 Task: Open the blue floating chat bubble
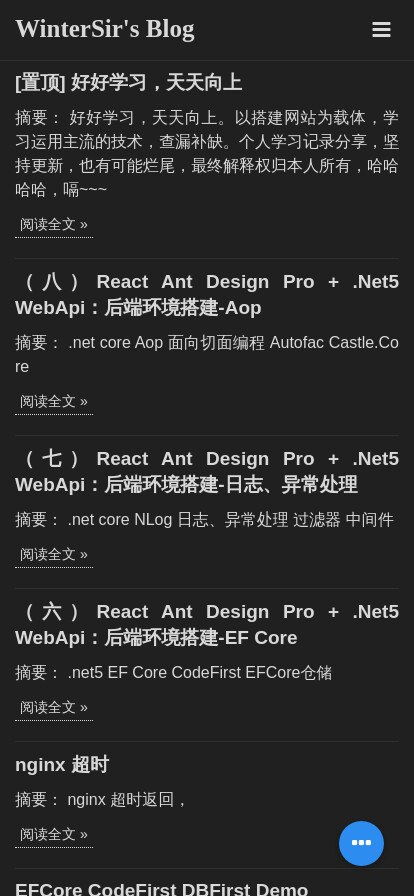(361, 843)
